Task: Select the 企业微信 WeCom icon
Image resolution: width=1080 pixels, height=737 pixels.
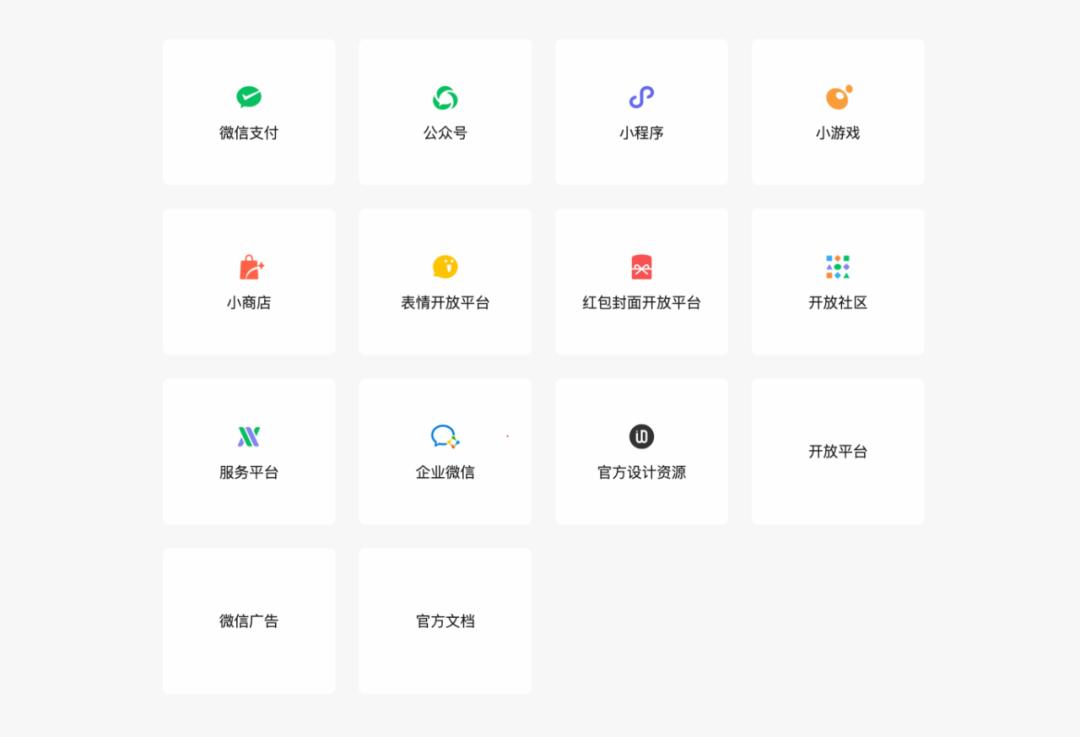Action: (x=444, y=437)
